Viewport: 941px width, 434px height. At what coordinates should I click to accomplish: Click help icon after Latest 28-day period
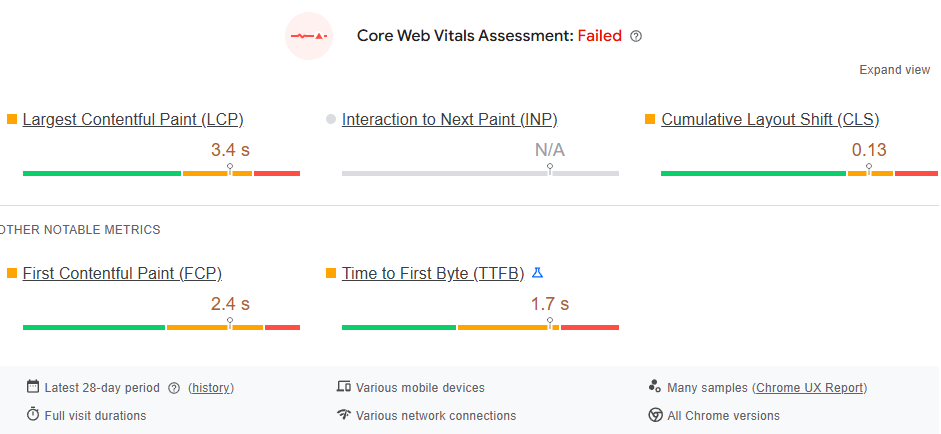[x=174, y=388]
